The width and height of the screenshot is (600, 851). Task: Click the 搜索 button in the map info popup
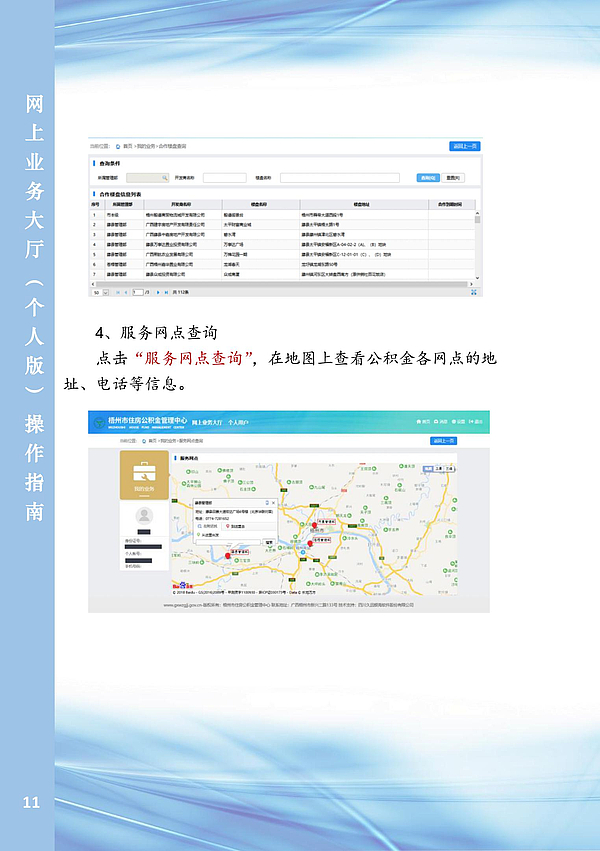[270, 542]
